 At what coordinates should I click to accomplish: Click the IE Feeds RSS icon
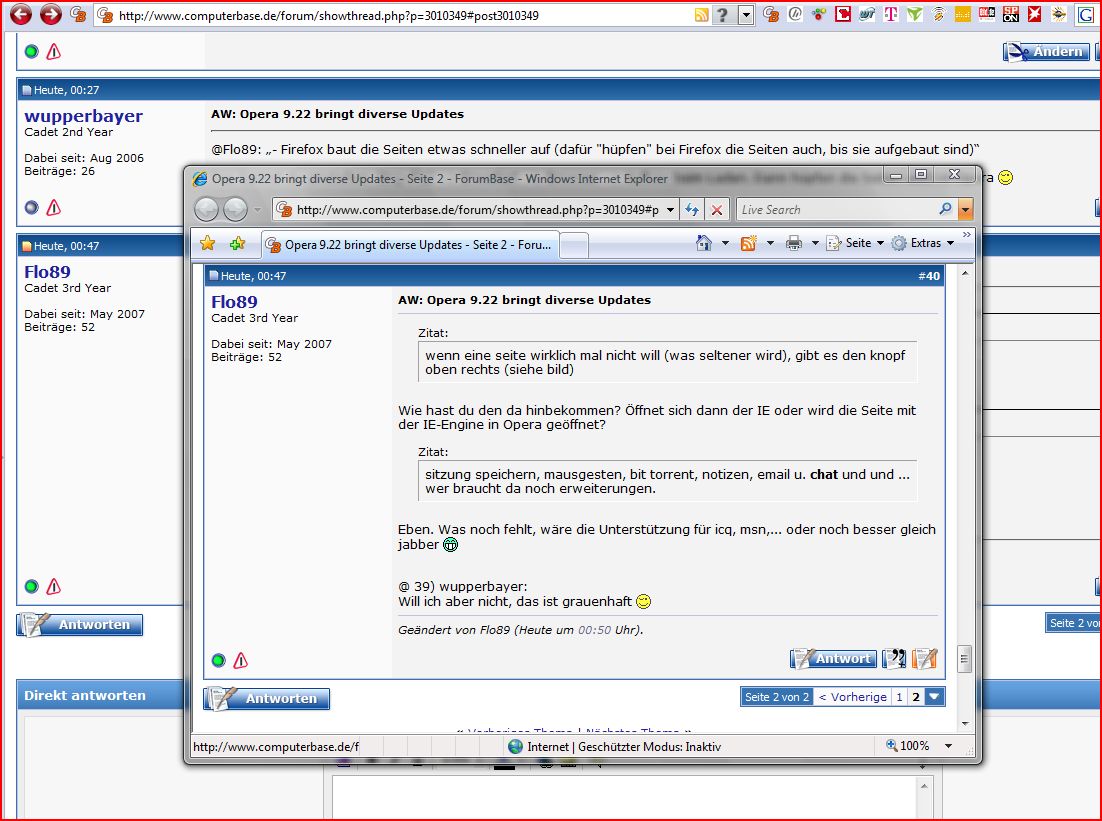coord(748,243)
